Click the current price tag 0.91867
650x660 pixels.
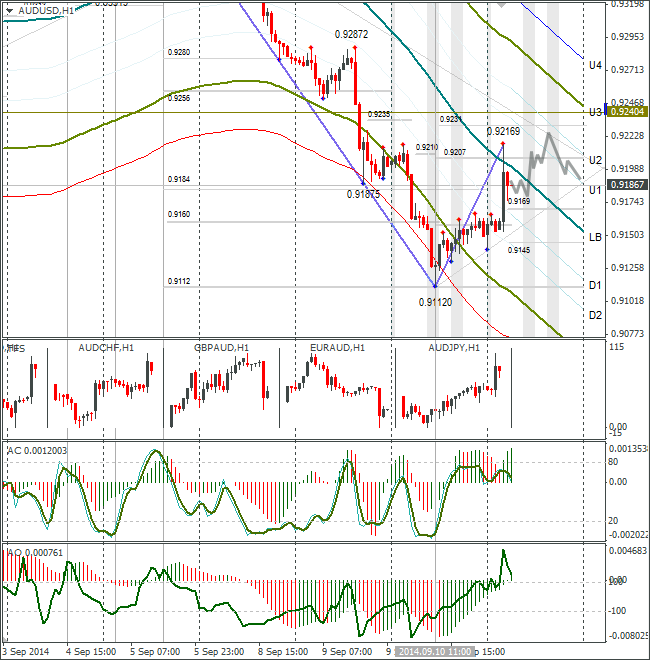(x=627, y=184)
